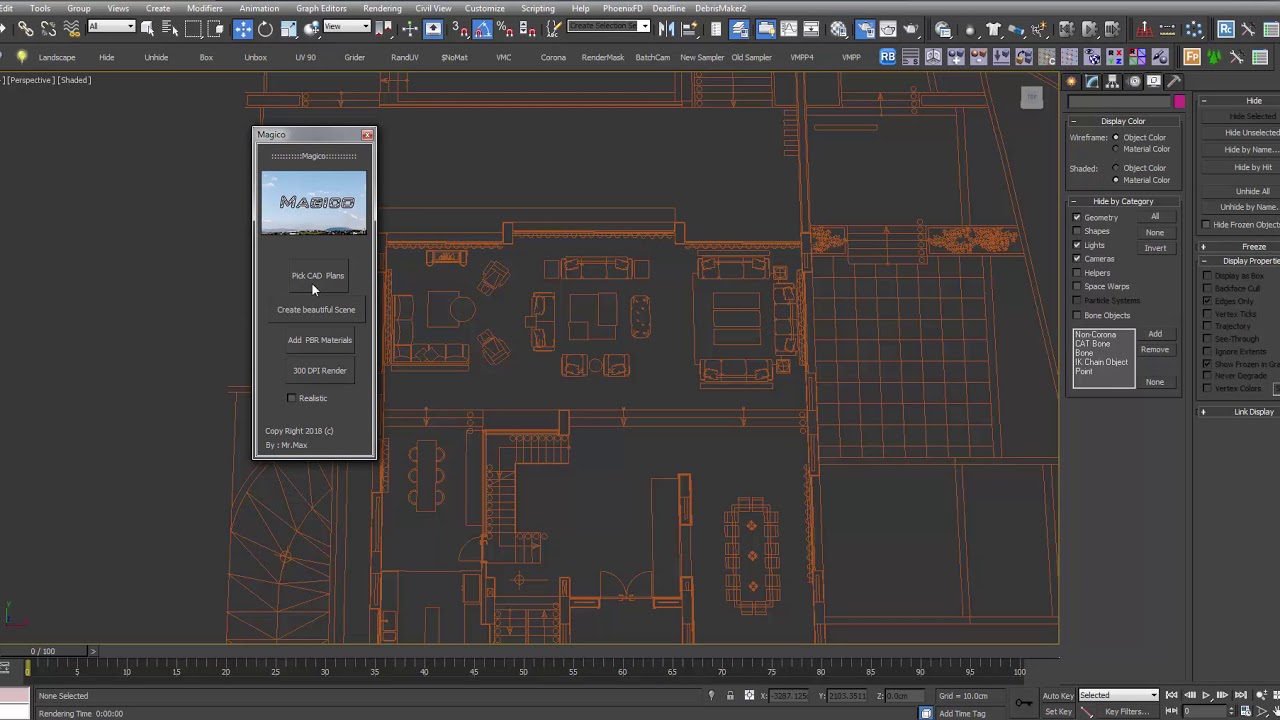Open the Rendering menu
The image size is (1280, 720).
point(382,8)
